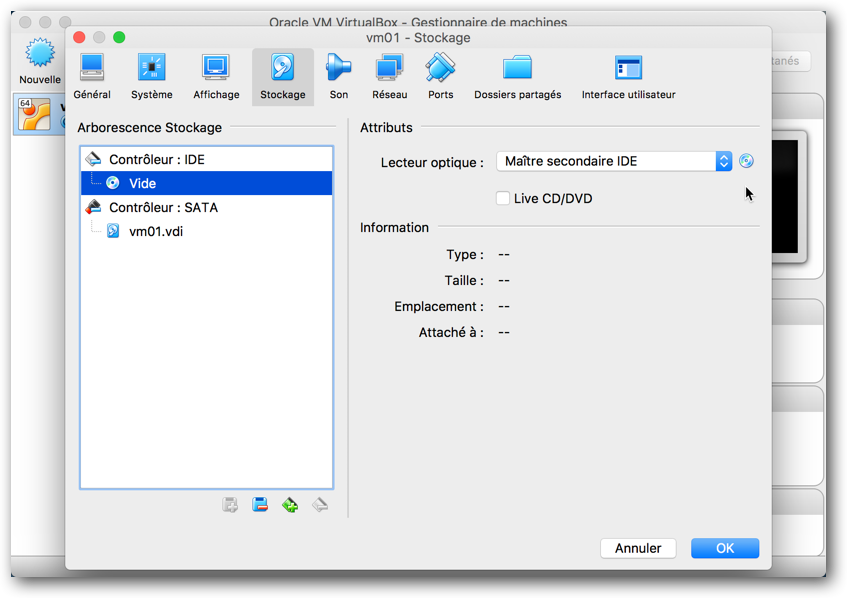Open the Système settings tab
847x598 pixels.
[x=152, y=77]
